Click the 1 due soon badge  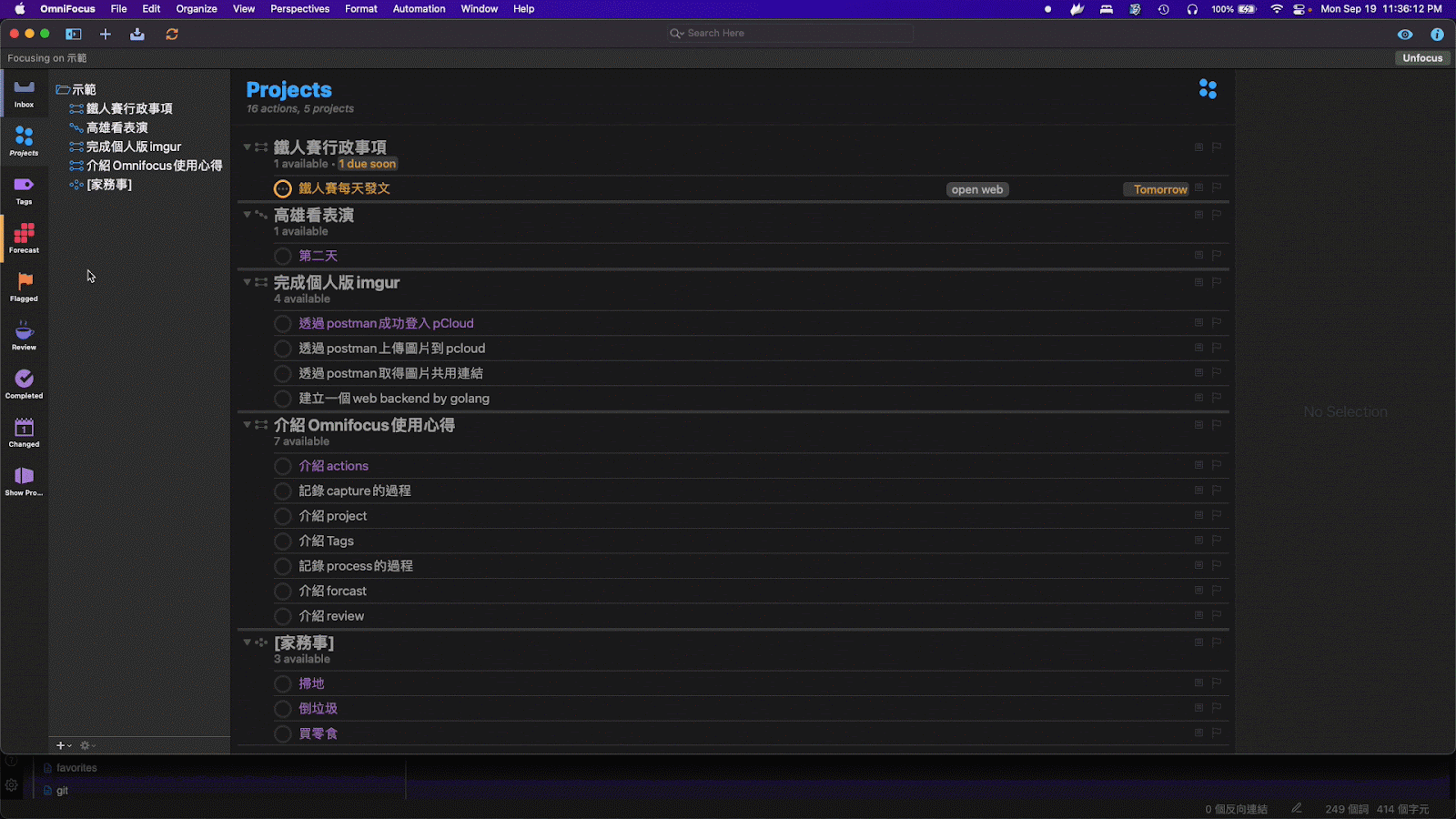368,164
